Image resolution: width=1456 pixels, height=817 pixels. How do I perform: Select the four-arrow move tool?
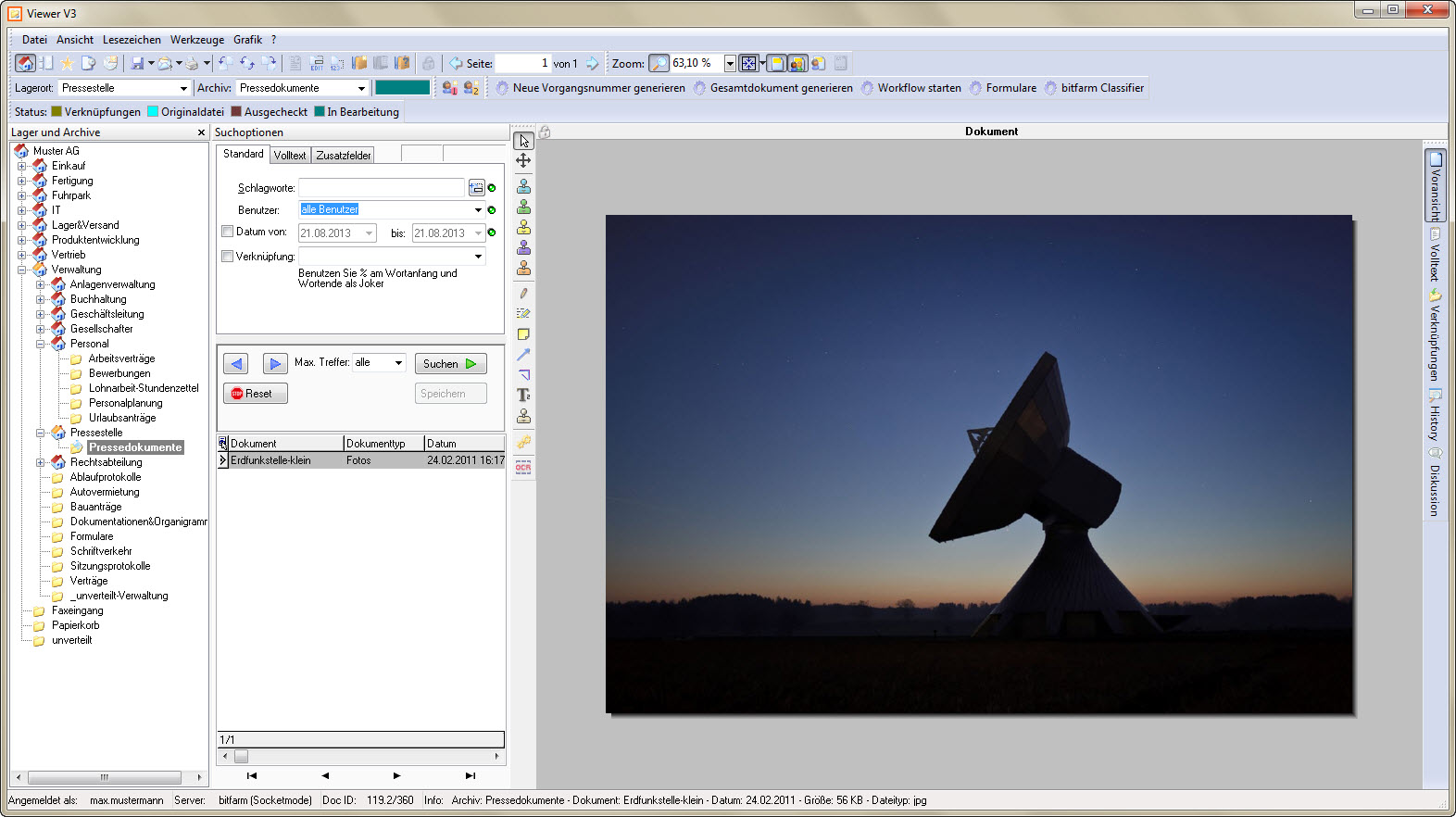523,161
